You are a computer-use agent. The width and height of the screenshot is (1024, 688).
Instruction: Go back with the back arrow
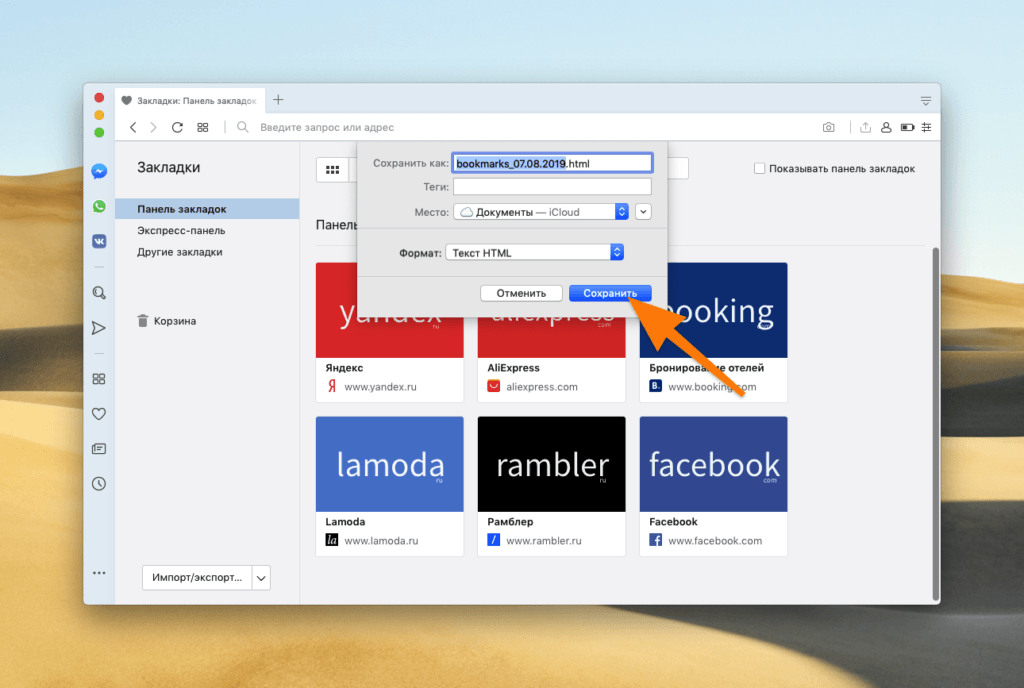pyautogui.click(x=133, y=127)
